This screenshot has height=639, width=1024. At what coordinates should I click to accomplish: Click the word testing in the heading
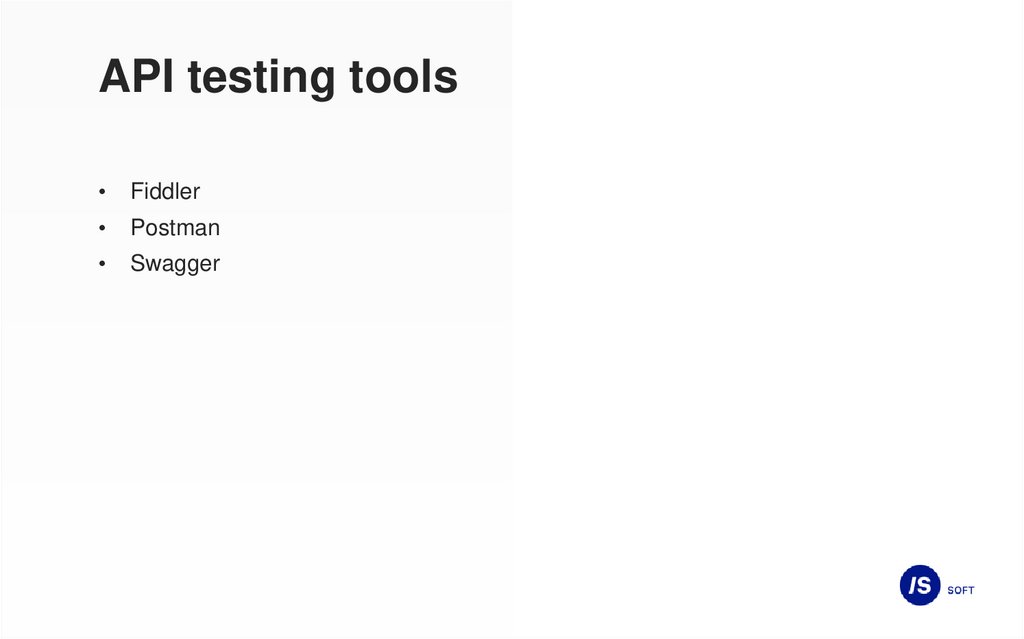[261, 78]
